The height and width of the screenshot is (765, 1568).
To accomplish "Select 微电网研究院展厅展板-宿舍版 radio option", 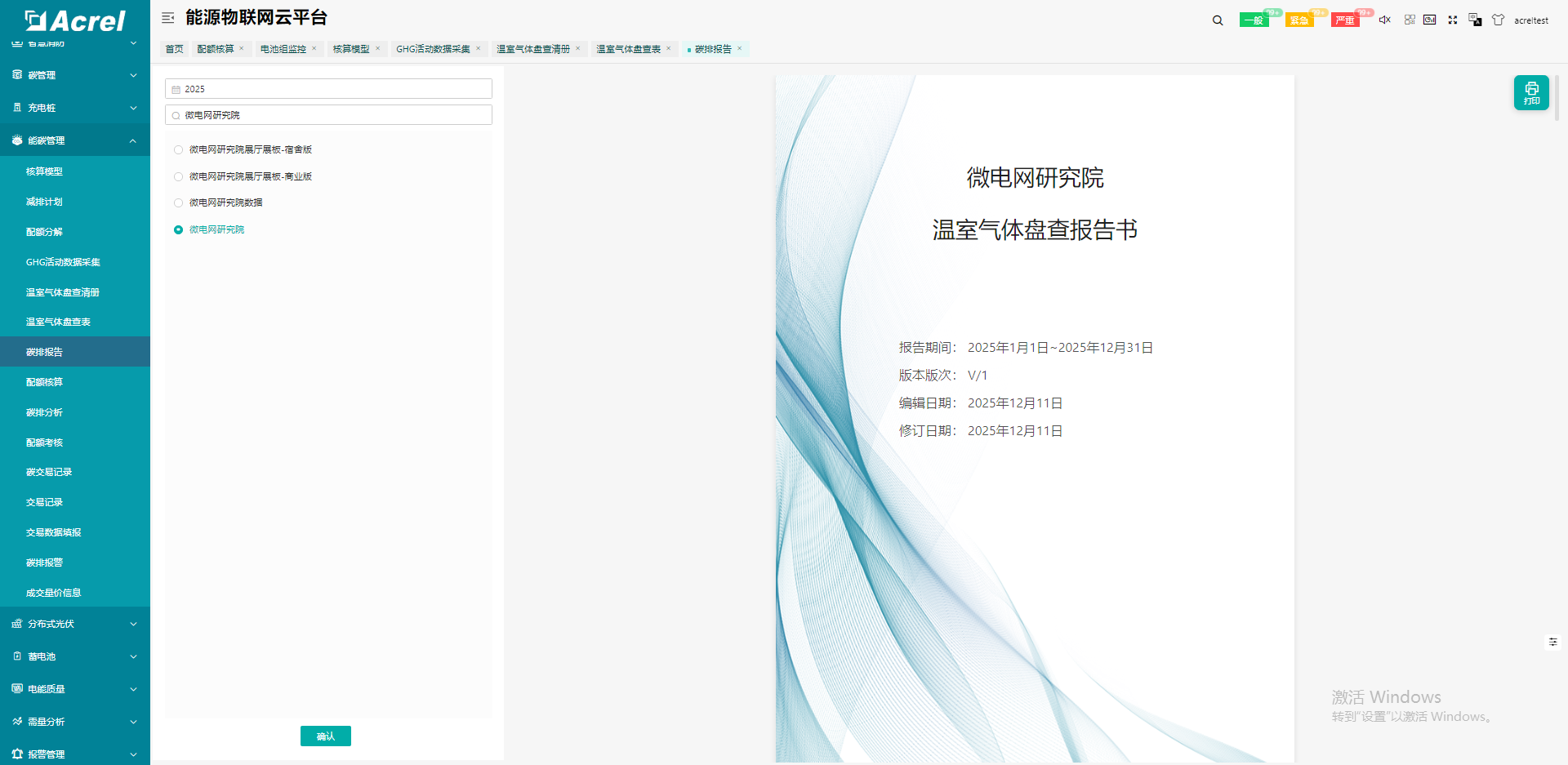I will [178, 150].
